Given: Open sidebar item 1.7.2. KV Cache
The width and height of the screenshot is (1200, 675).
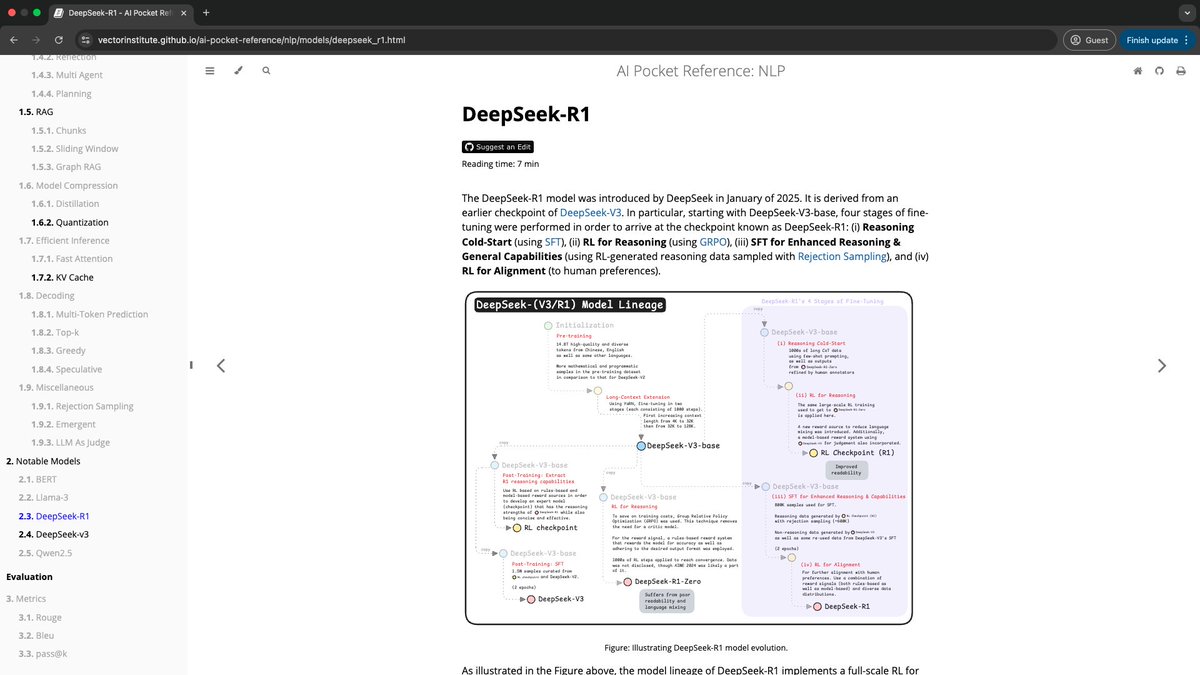Looking at the screenshot, I should coord(62,277).
